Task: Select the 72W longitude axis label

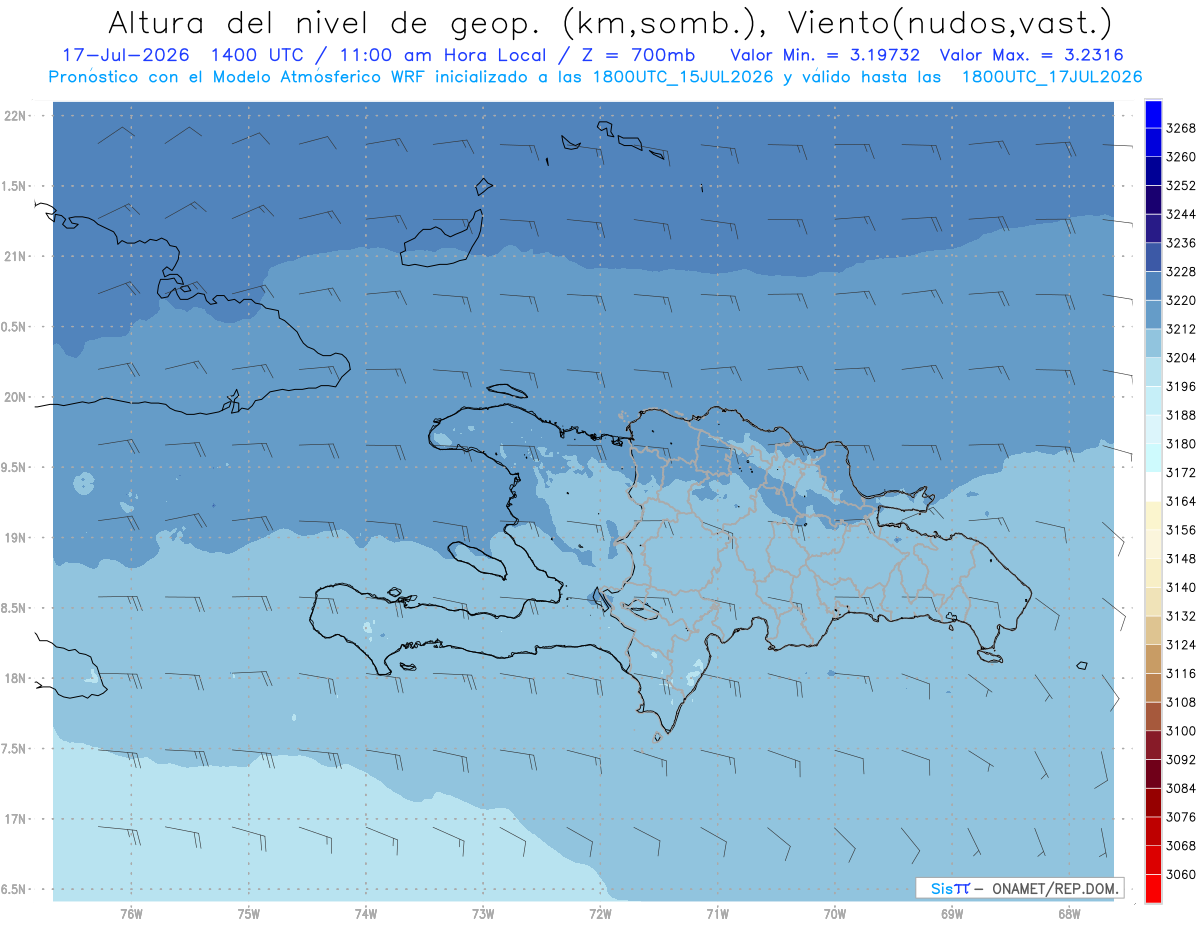Action: click(600, 914)
